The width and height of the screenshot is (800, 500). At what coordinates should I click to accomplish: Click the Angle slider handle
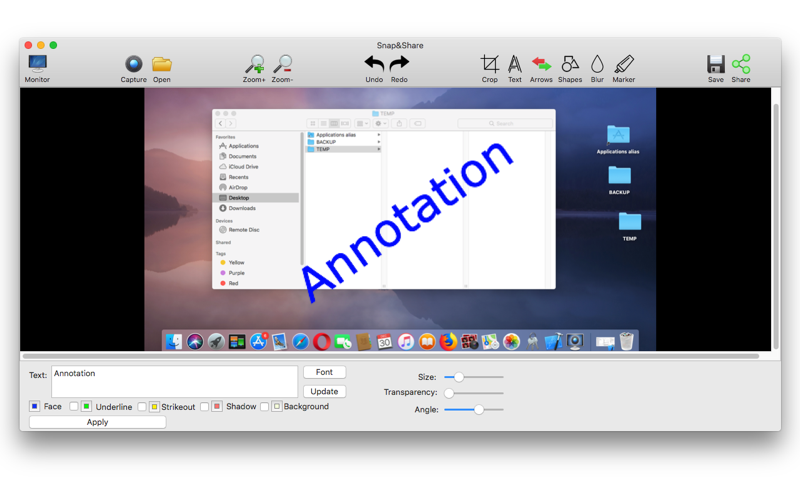pos(479,409)
